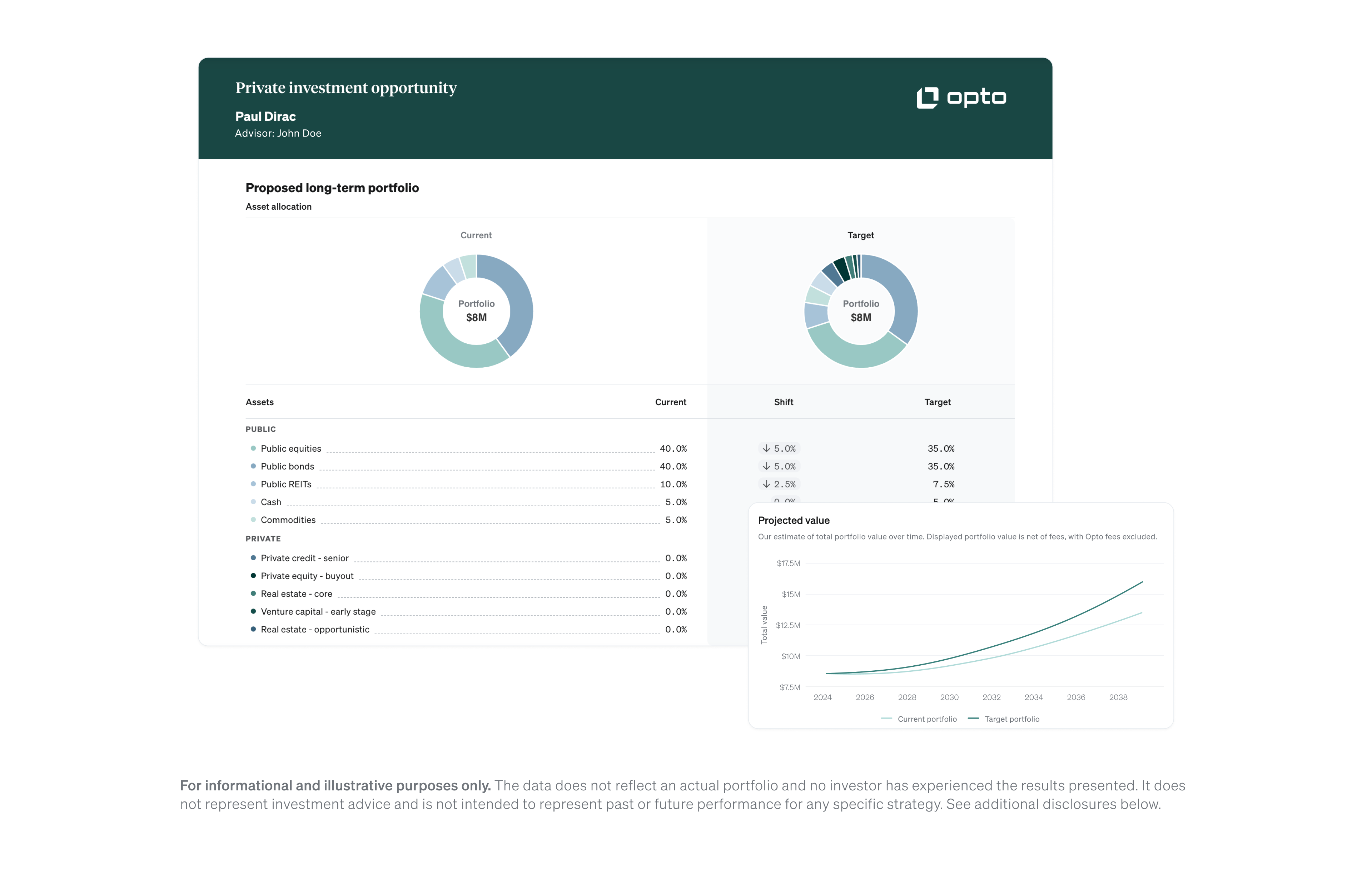Click the down arrow in Public REITs shift
This screenshot has height=869, width=1372.
click(x=766, y=484)
